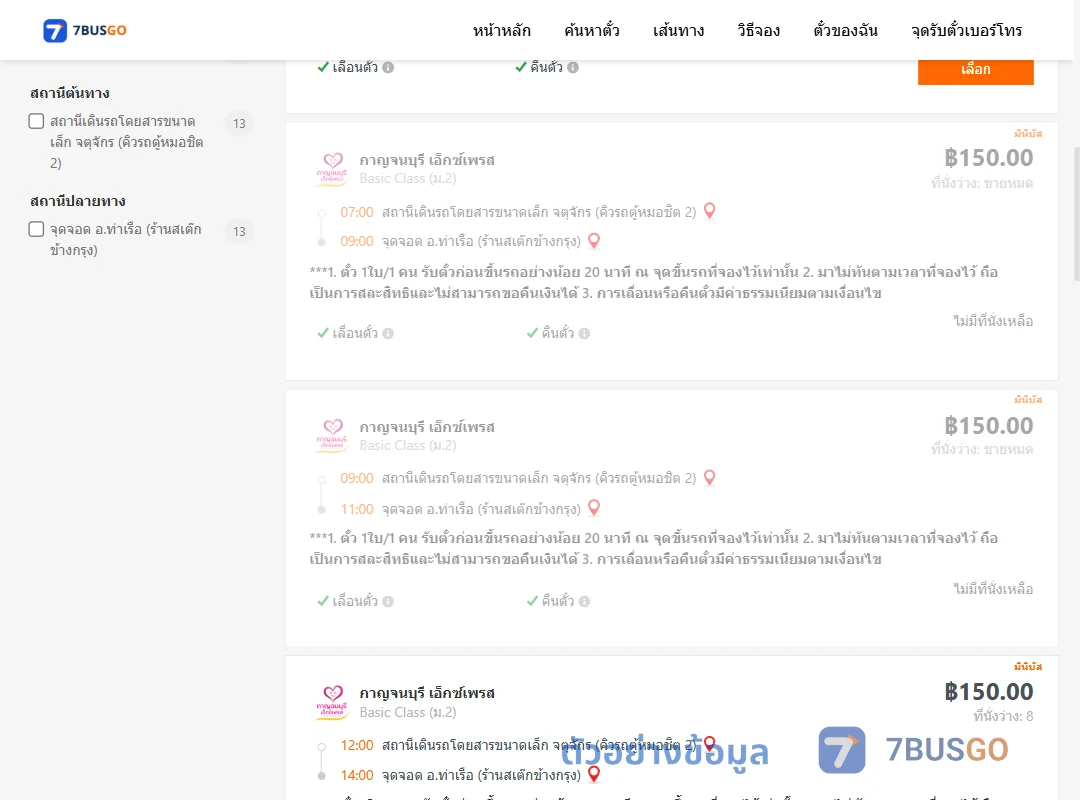The image size is (1080, 800).
Task: Click map pin beside 07:00 departure station
Action: 709,211
